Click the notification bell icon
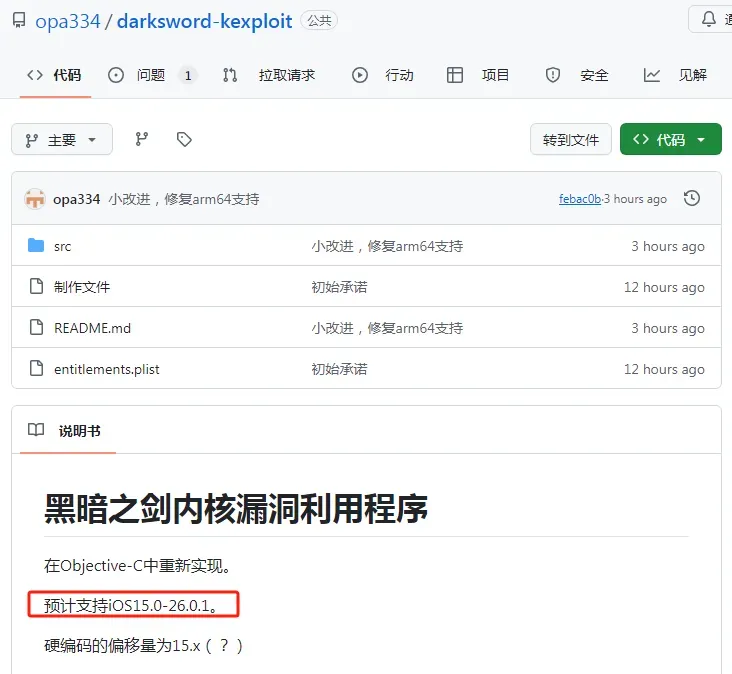The width and height of the screenshot is (732, 674). point(709,19)
